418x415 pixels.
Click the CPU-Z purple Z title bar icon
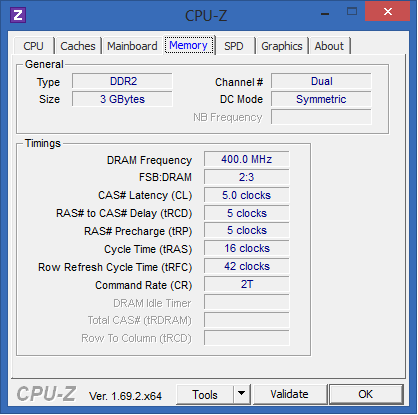pyautogui.click(x=18, y=15)
